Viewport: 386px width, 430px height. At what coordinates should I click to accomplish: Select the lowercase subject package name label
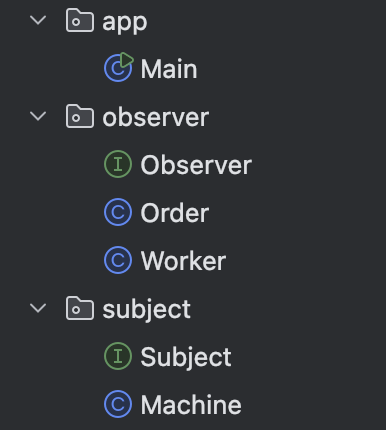point(147,311)
